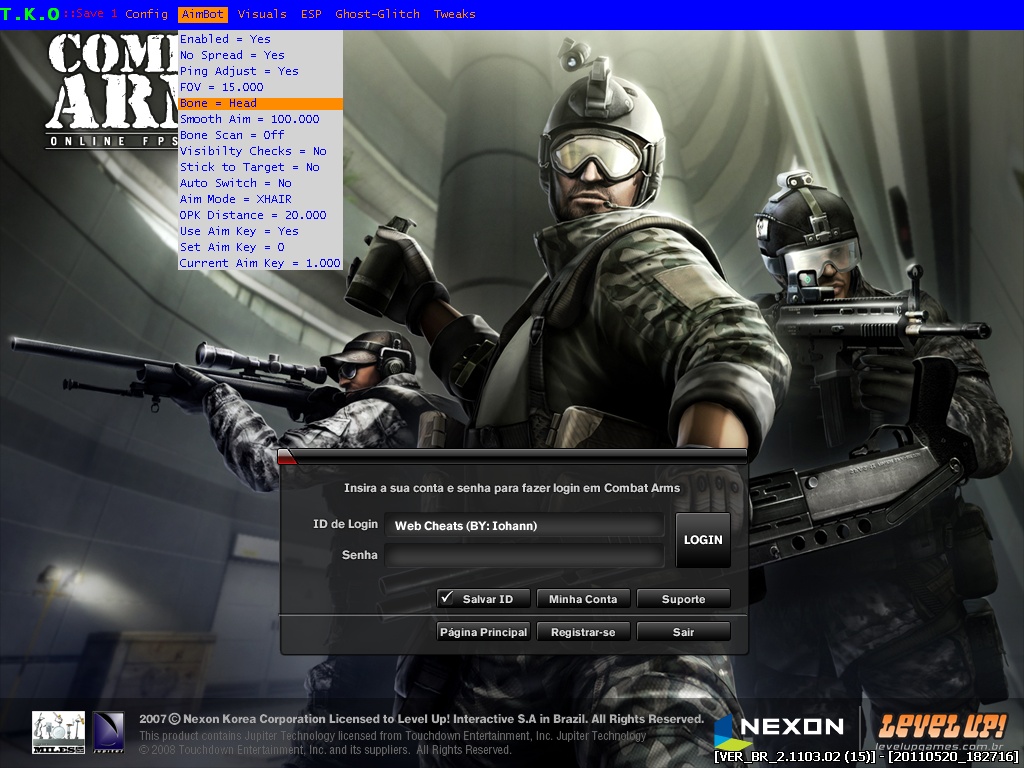This screenshot has width=1024, height=768.
Task: Click the MILDSS rating icon
Action: [x=57, y=729]
